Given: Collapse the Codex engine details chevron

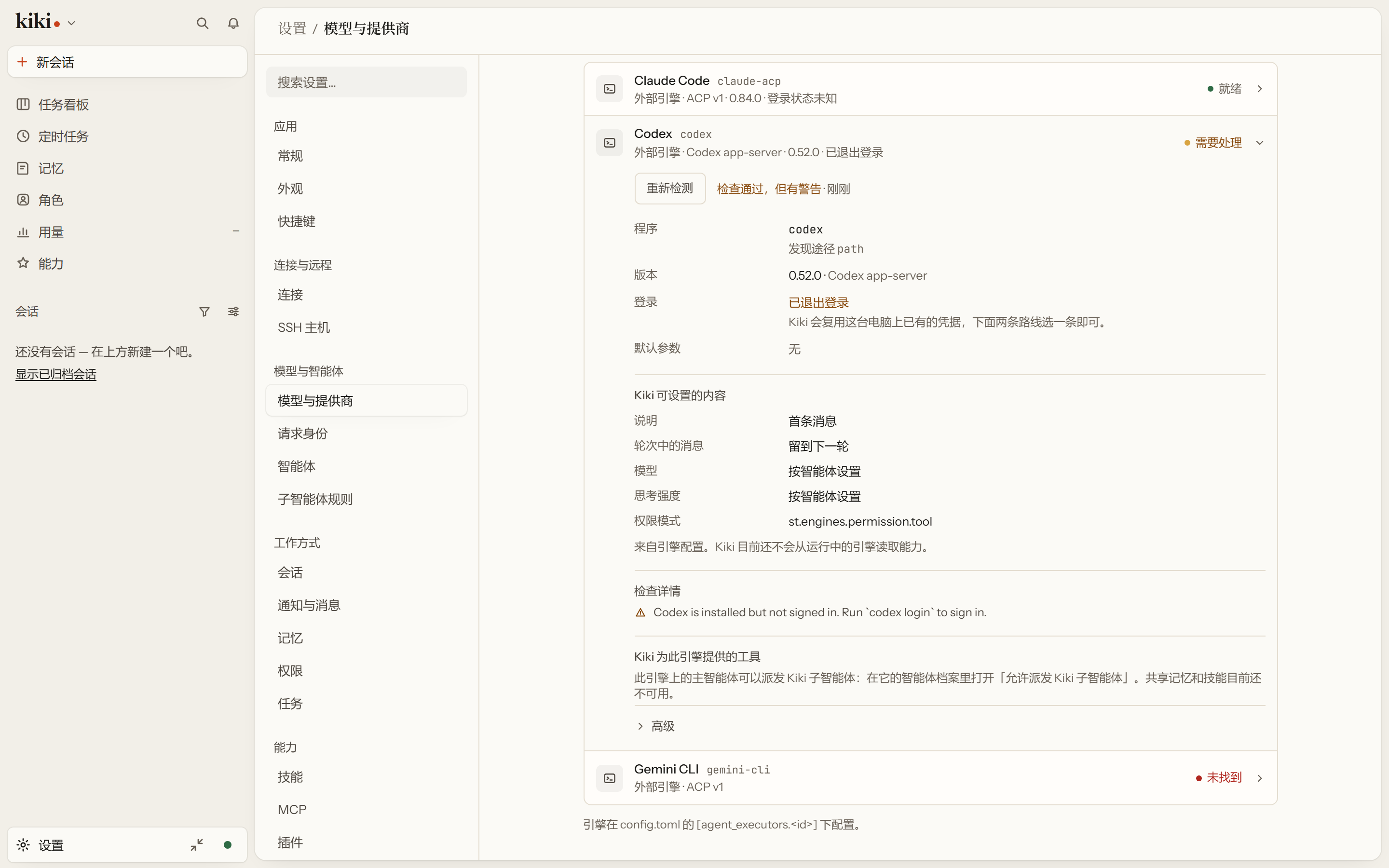Looking at the screenshot, I should 1259,143.
